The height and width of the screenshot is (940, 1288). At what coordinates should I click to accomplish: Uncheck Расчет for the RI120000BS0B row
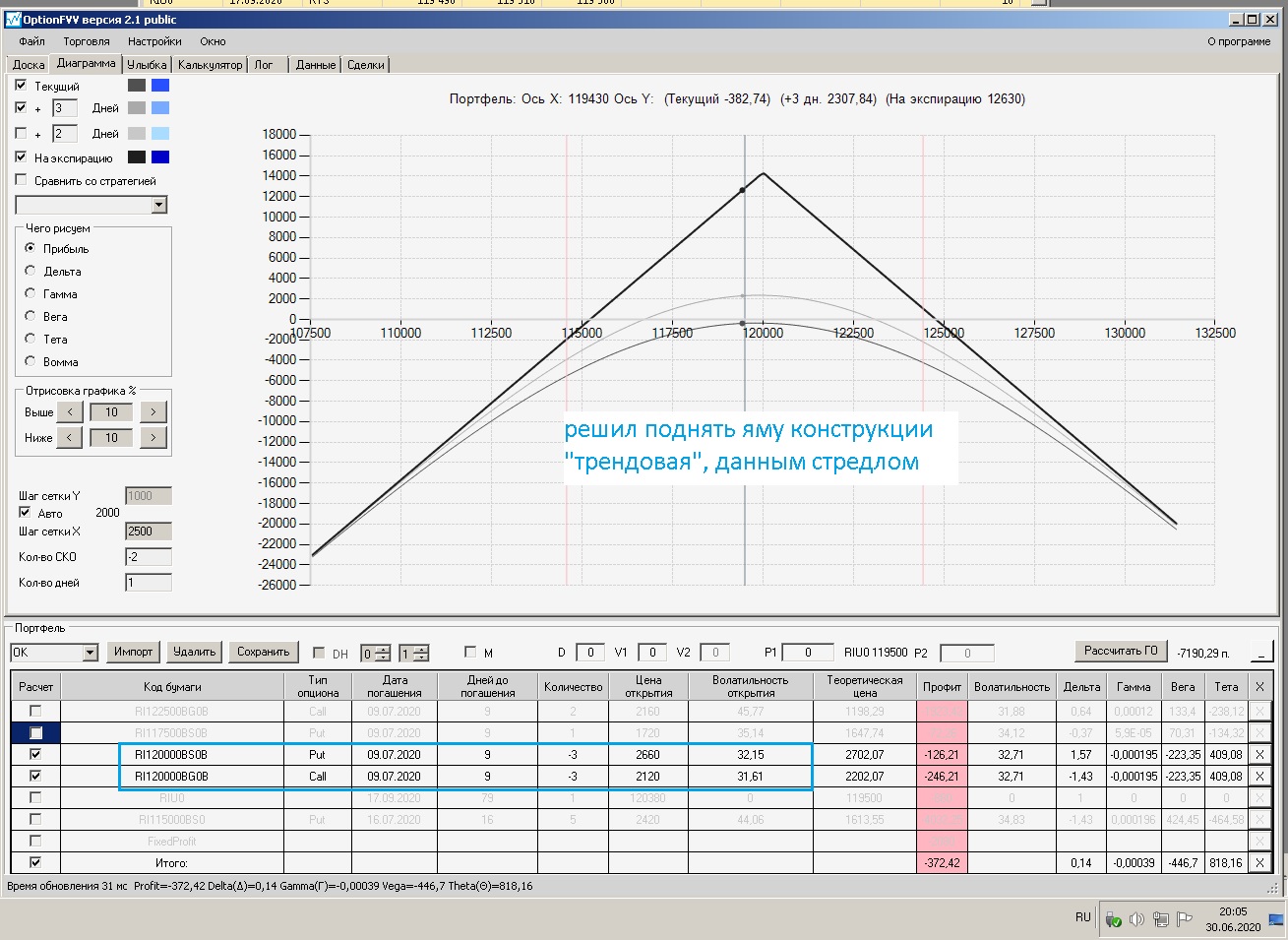pyautogui.click(x=35, y=755)
